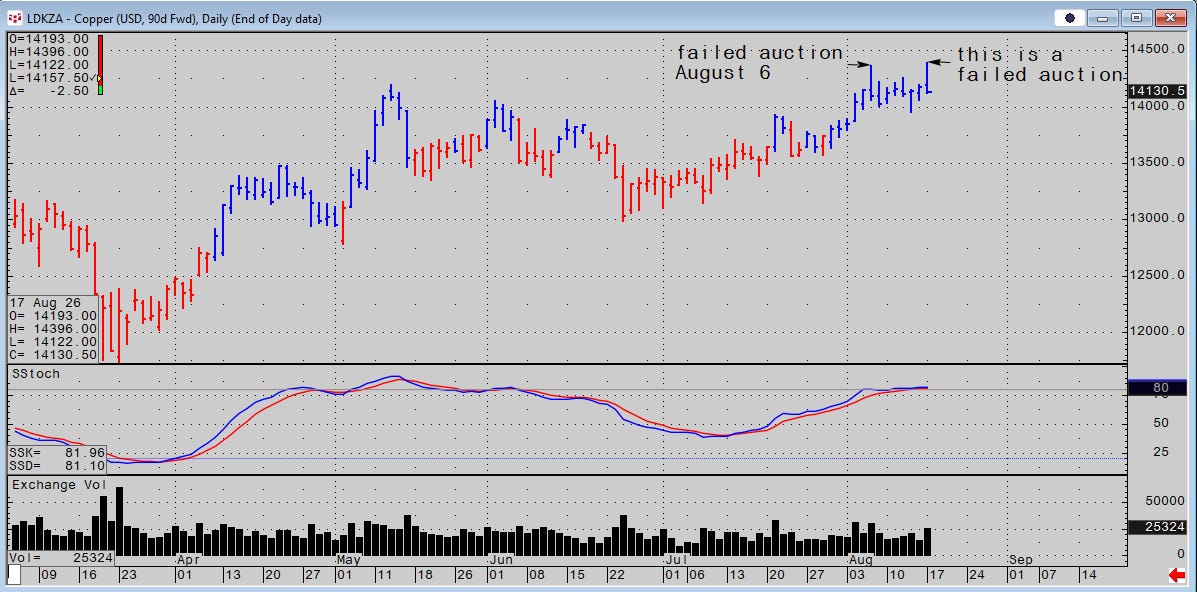Select the 'this is a failed auction' annotation

(x=1040, y=64)
